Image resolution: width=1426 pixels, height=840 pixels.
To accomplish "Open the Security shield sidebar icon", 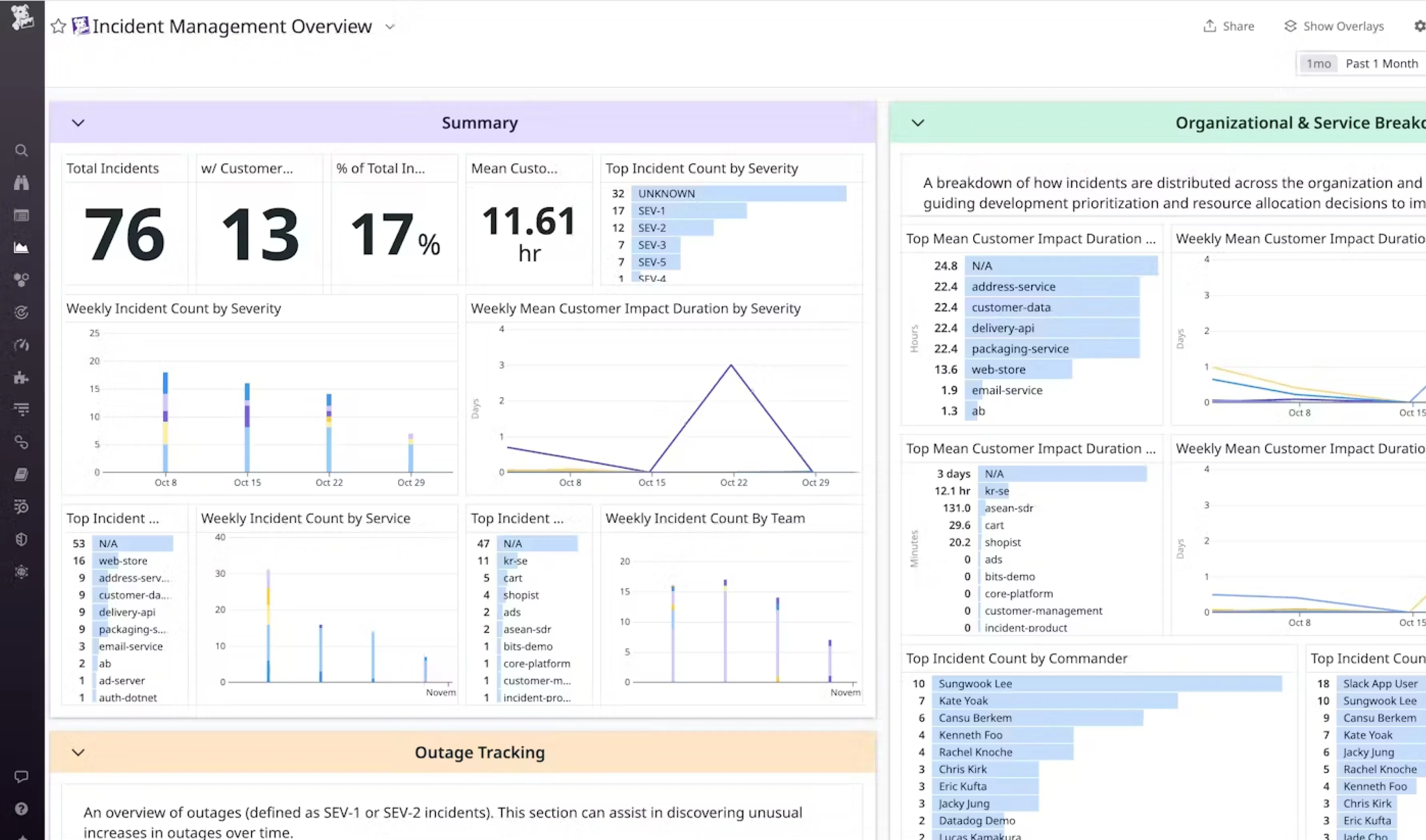I will [22, 540].
